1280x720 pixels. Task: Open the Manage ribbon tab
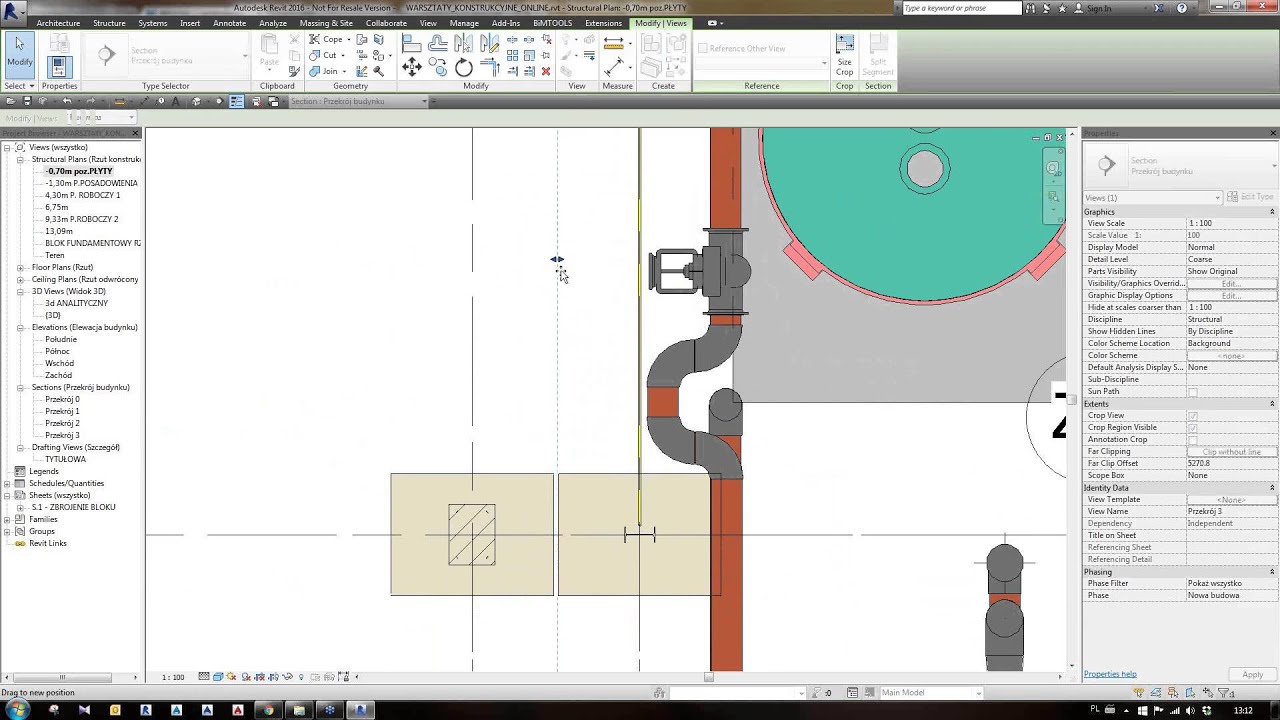click(x=464, y=23)
